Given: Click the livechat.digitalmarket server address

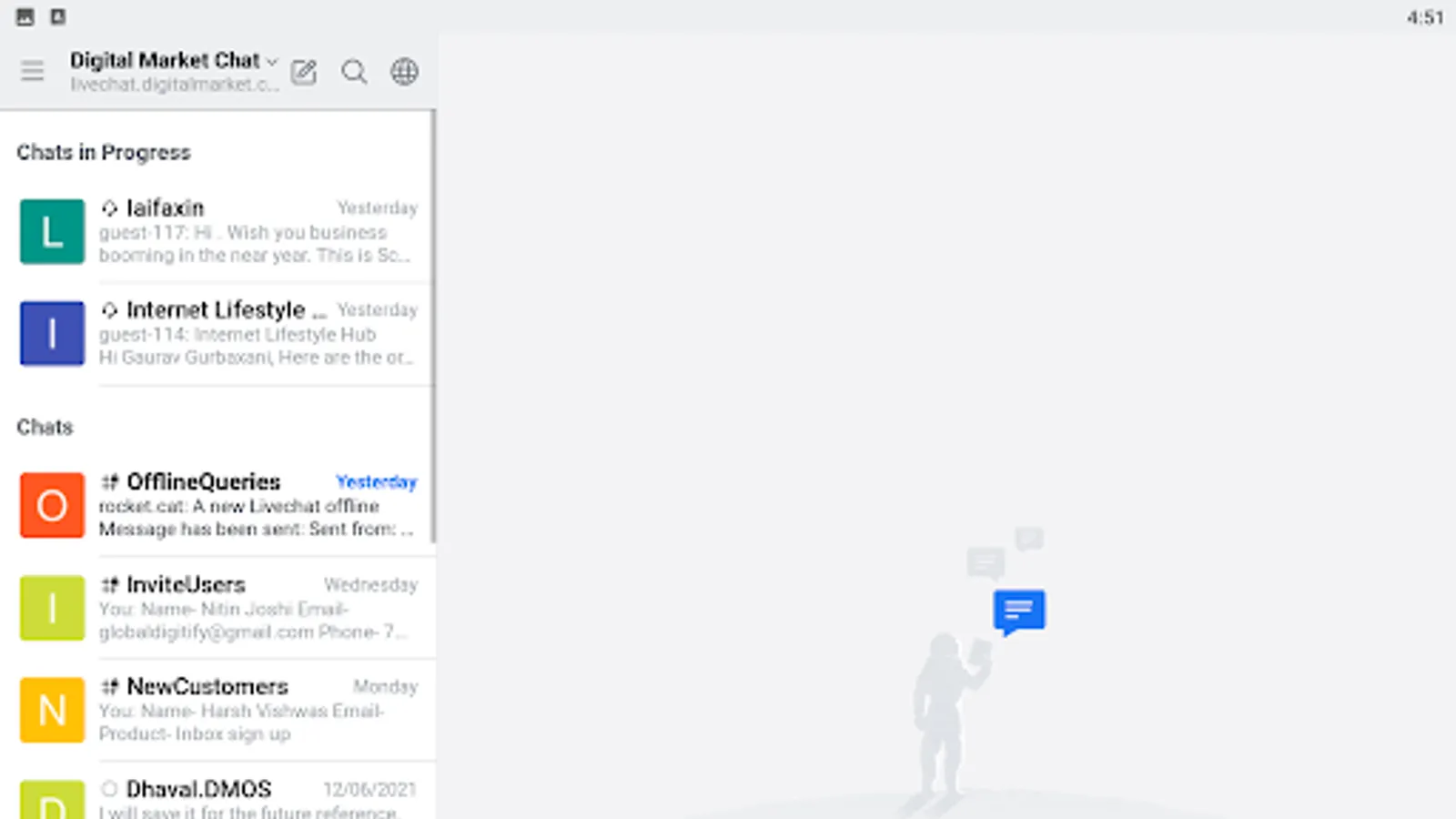Looking at the screenshot, I should pos(175,85).
